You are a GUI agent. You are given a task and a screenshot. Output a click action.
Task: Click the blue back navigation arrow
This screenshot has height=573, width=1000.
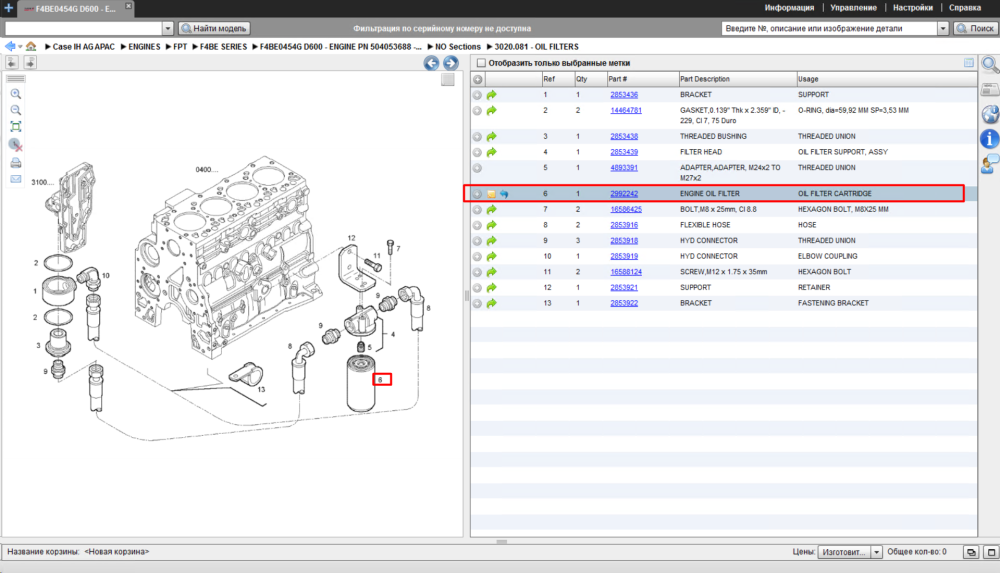pos(10,47)
